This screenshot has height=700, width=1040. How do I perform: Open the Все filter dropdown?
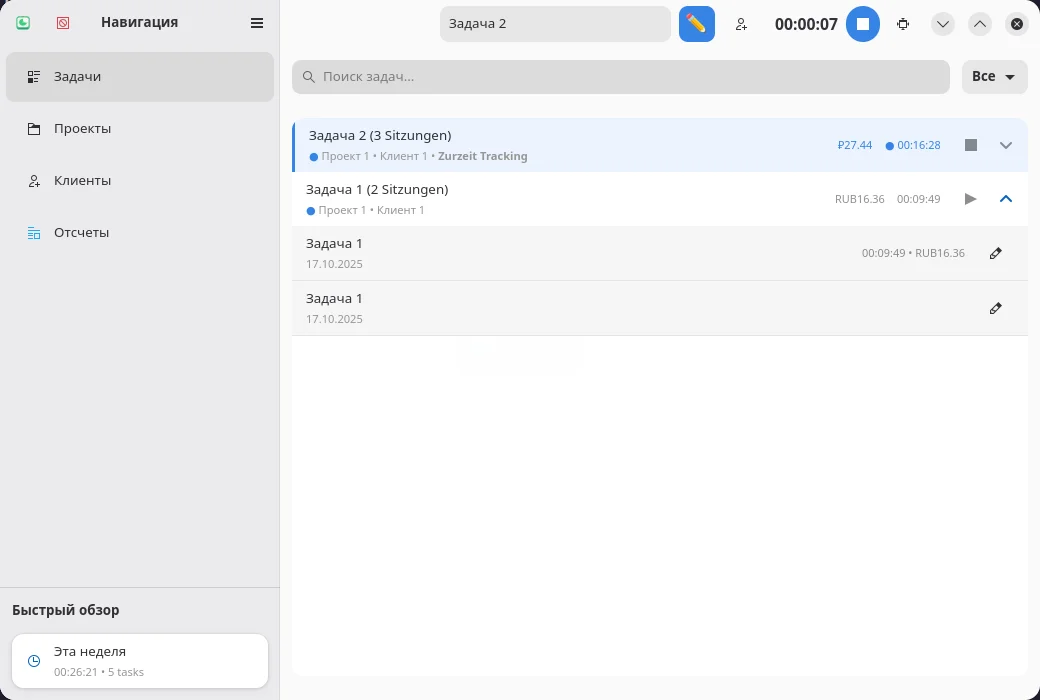[994, 77]
